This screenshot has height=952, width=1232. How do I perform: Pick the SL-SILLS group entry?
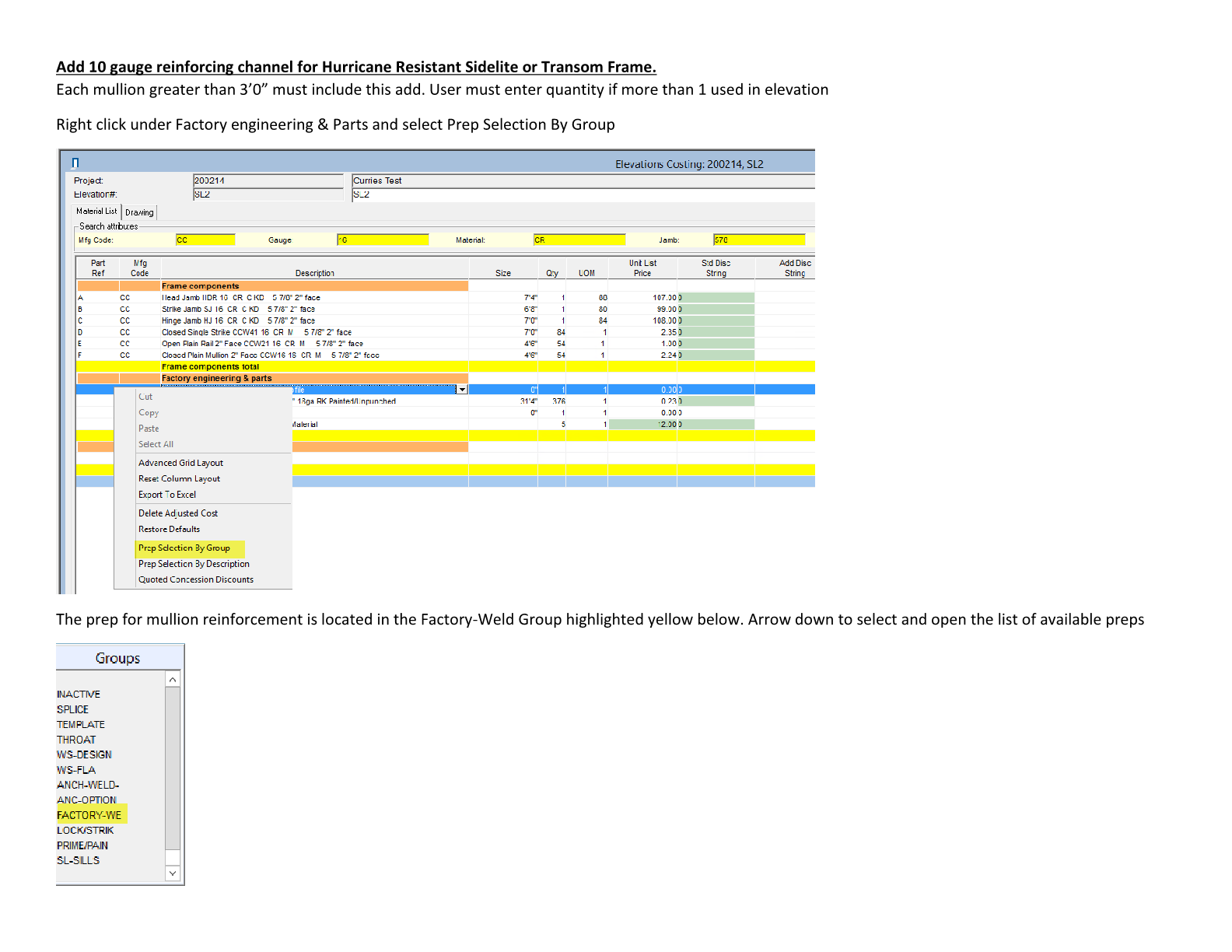78,860
